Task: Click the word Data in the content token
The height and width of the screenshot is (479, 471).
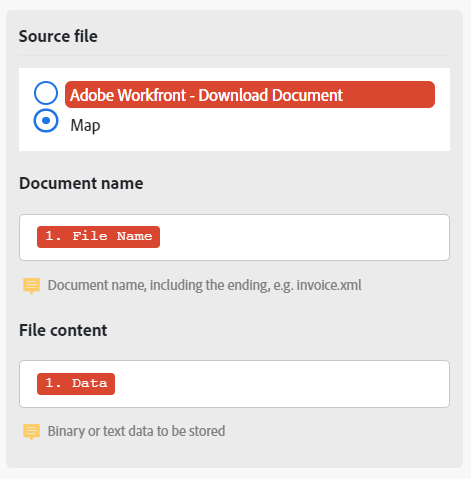Action: pos(90,383)
